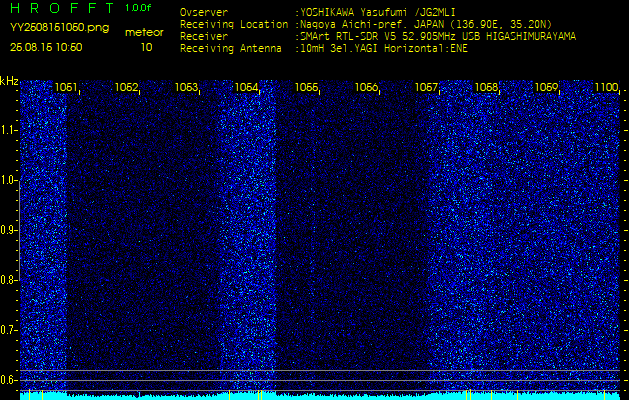629x400 pixels.
Task: Click the date stamp 25.08.15 10:50
Action: tap(46, 47)
